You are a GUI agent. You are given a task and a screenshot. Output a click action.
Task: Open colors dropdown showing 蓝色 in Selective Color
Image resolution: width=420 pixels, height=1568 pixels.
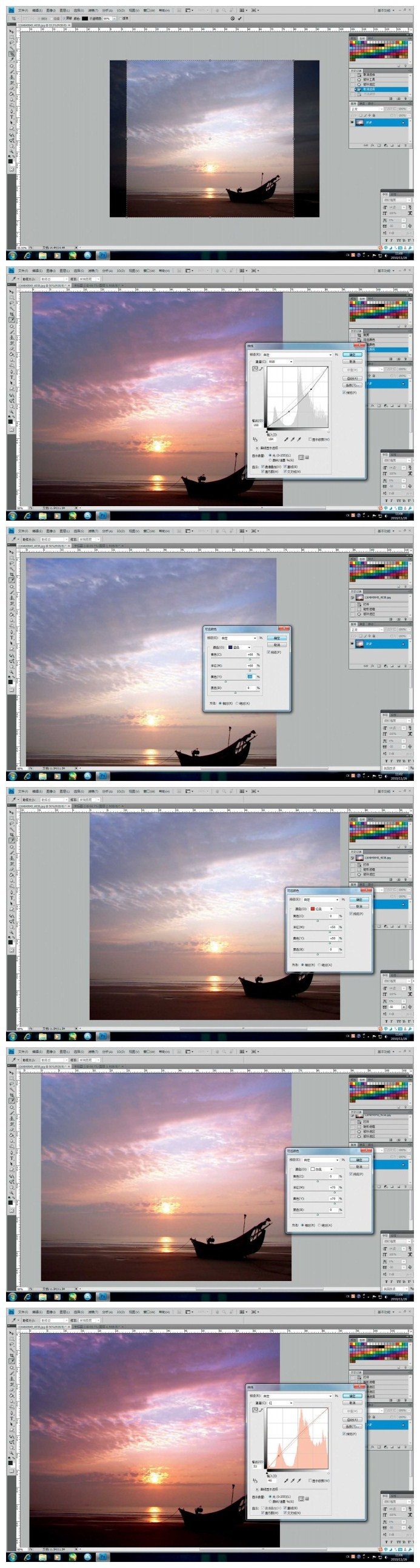pyautogui.click(x=240, y=648)
